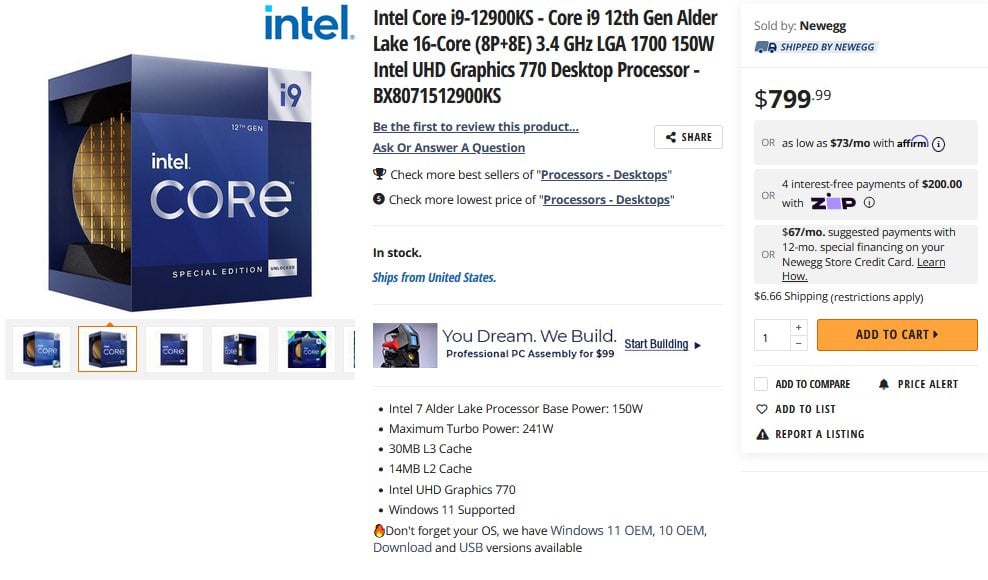988x580 pixels.
Task: Open the Ask Or Answer A Question link
Action: click(x=448, y=148)
